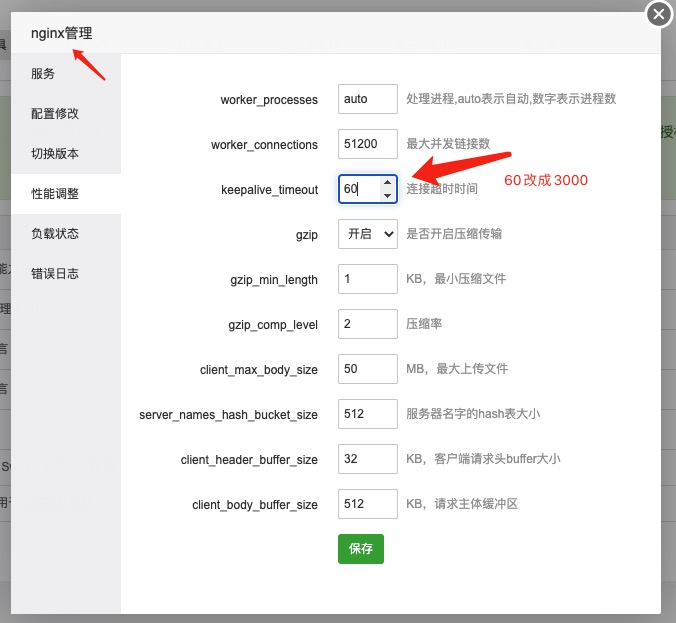Click the 是否开启压缩传输 description text
Screen dimensions: 676x623
[x=454, y=234]
